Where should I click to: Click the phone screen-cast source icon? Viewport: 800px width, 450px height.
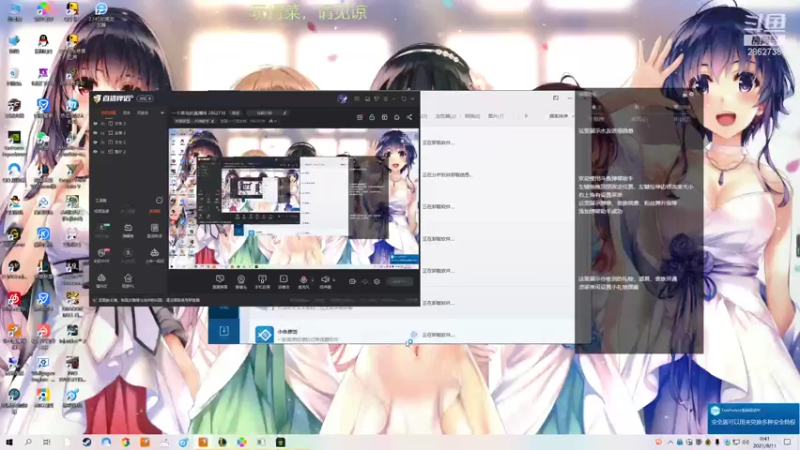click(x=262, y=279)
